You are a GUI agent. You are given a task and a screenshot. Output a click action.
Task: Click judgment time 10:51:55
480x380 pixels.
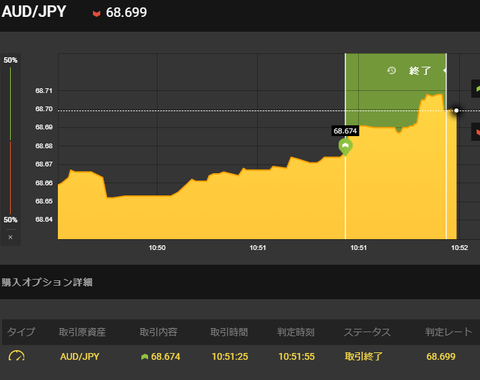[297, 357]
